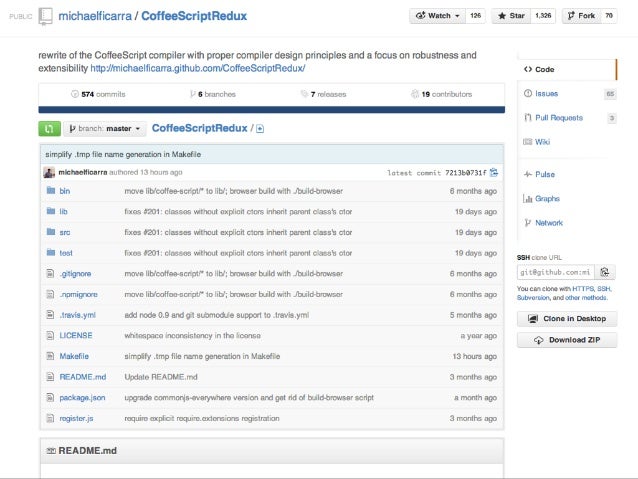Open the Issues tab

point(546,94)
